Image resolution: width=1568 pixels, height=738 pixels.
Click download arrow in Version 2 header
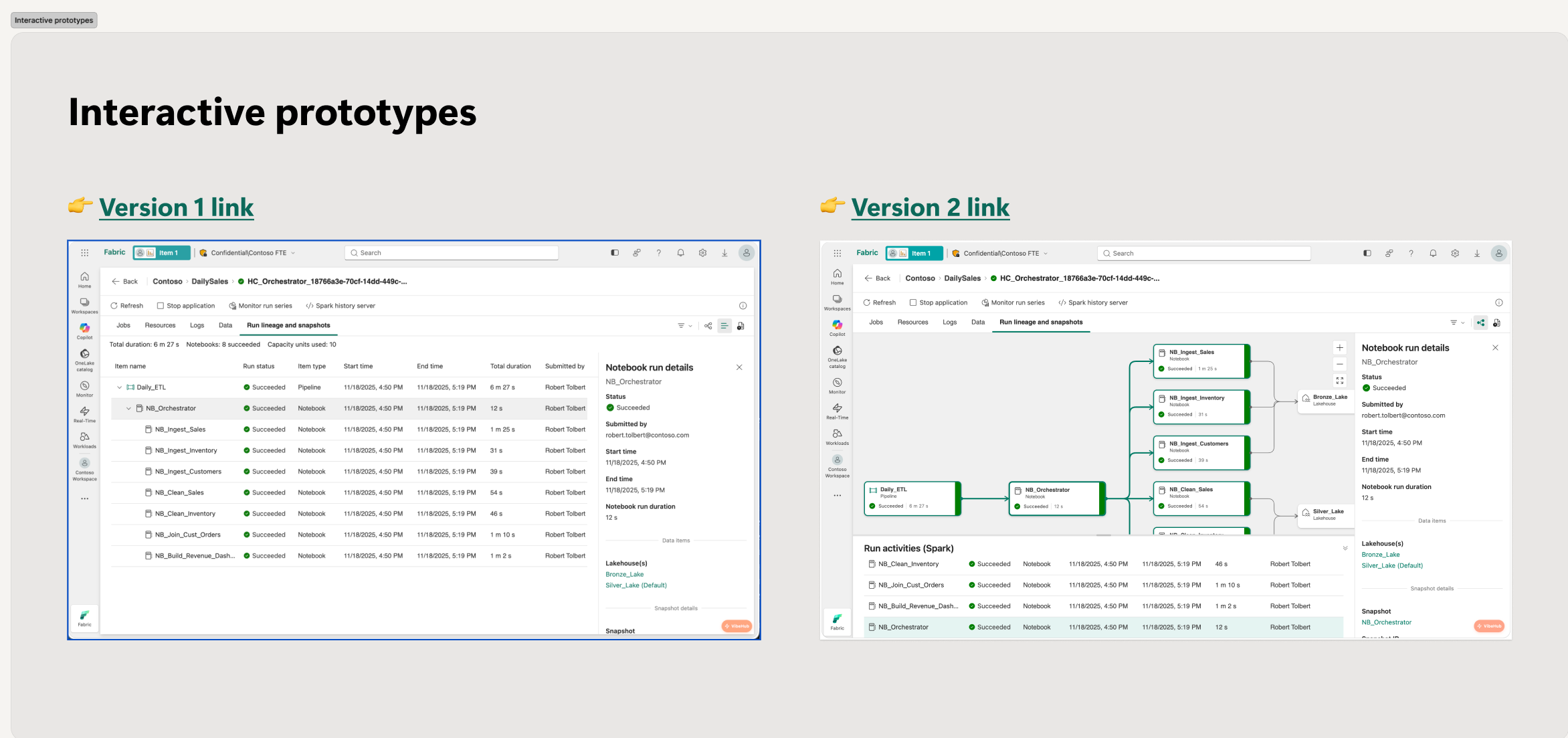pos(1477,254)
